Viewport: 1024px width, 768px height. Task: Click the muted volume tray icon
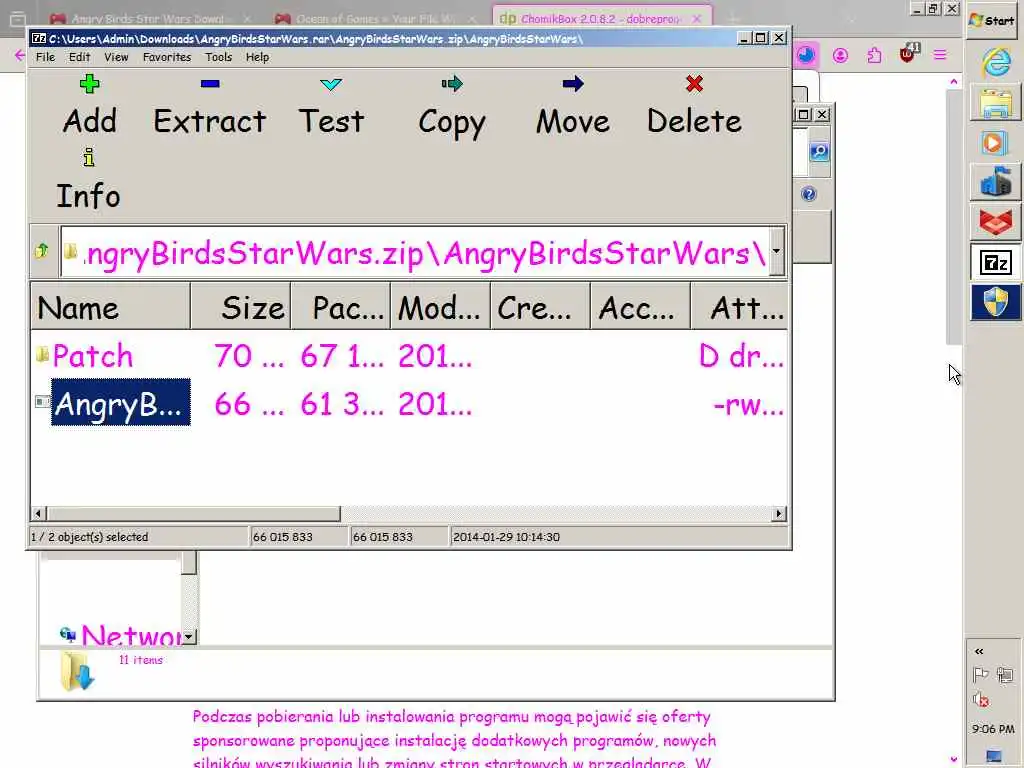click(980, 700)
